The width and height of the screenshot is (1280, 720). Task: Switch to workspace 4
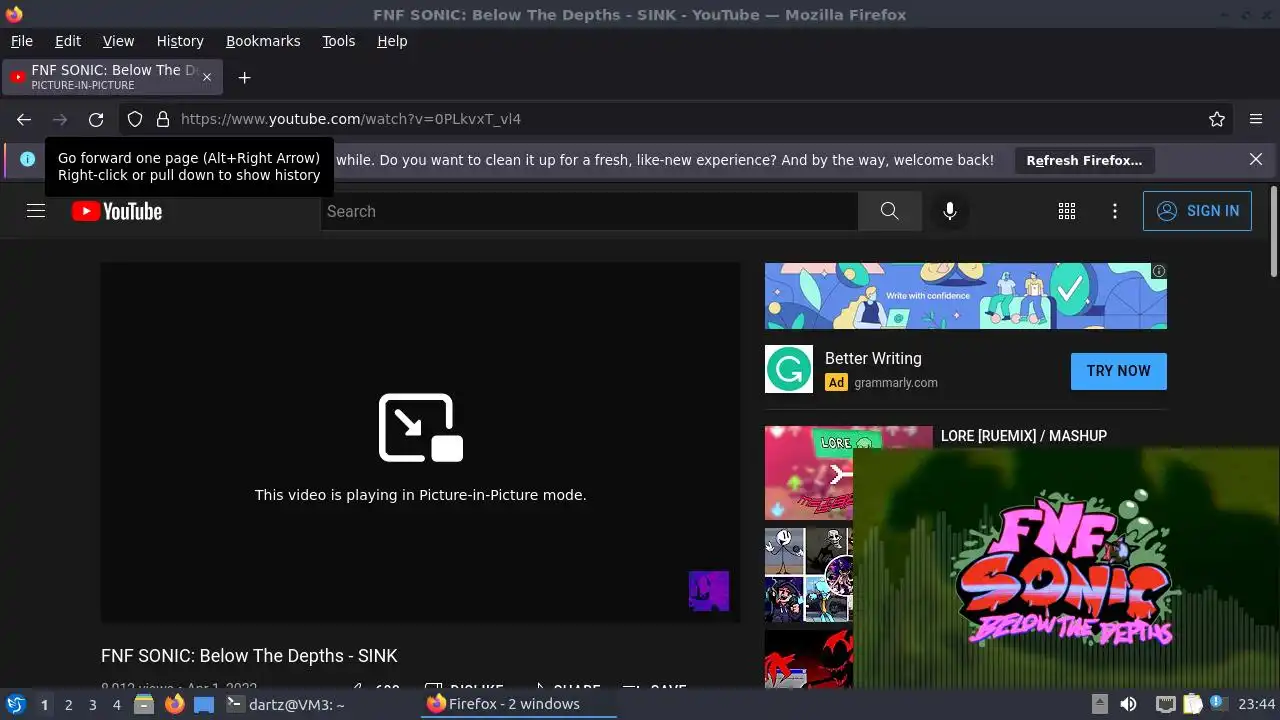click(117, 705)
